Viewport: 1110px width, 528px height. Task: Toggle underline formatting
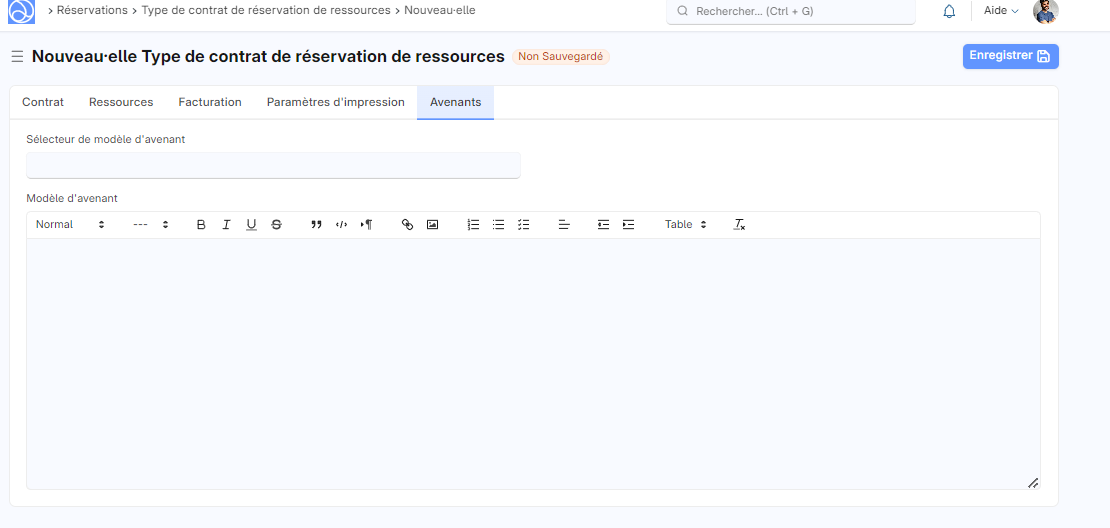(x=251, y=224)
